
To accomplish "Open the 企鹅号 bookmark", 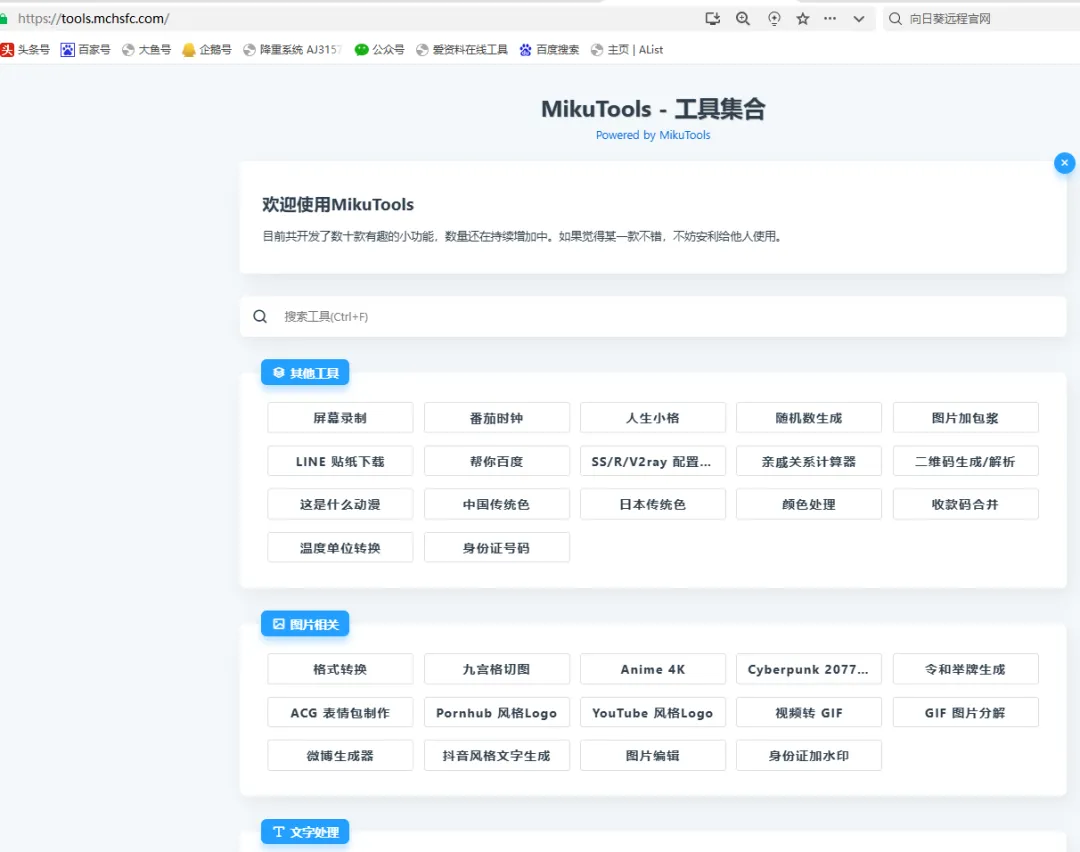I will pos(207,50).
